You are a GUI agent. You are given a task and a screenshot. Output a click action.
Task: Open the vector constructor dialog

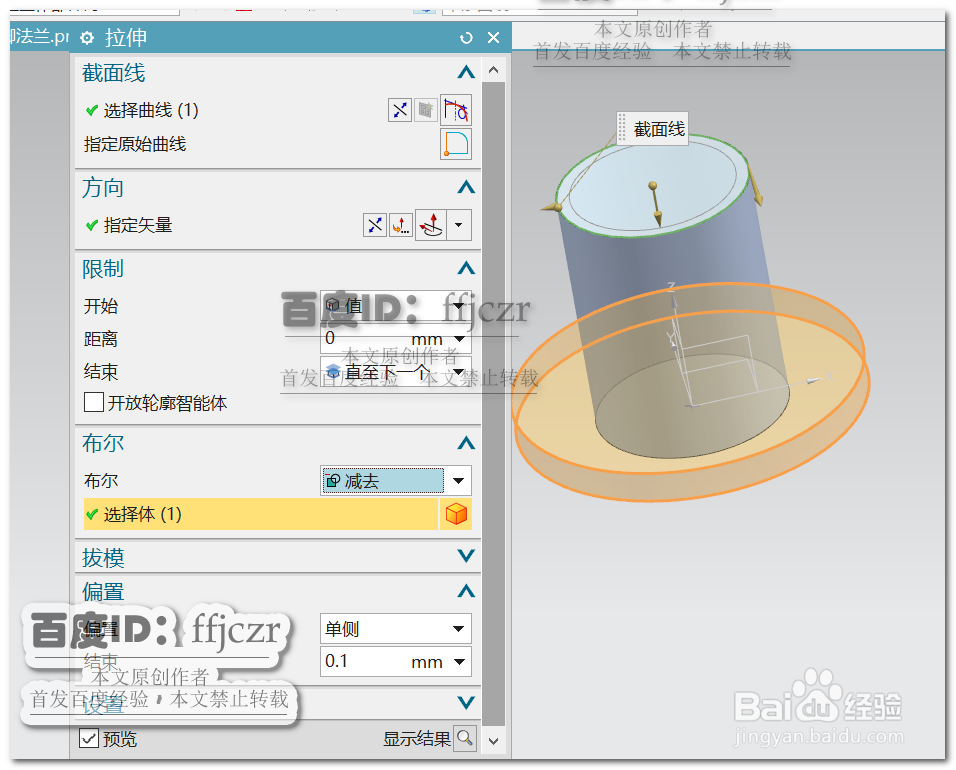coord(400,224)
